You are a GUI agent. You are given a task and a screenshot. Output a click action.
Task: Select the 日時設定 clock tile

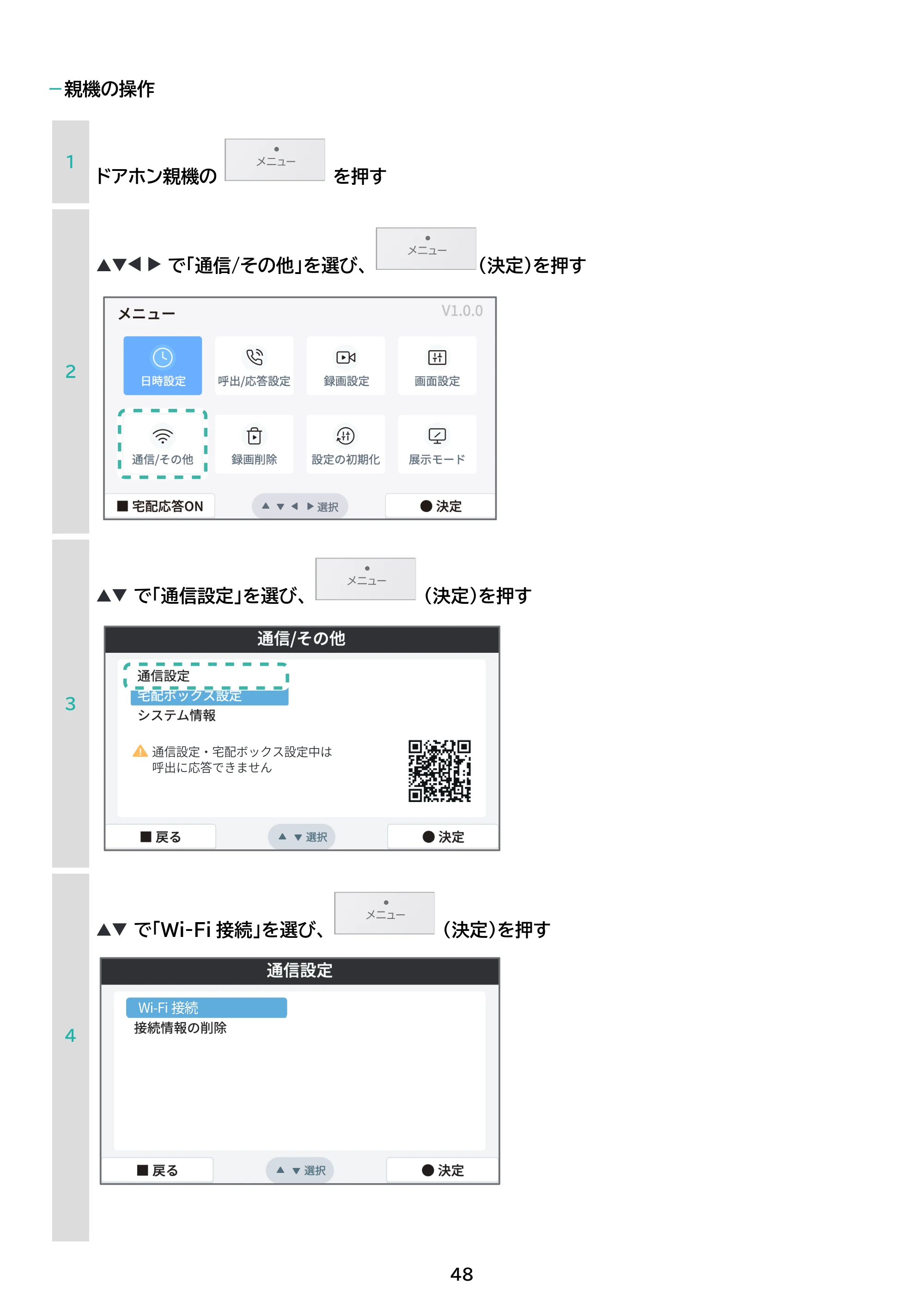click(163, 365)
